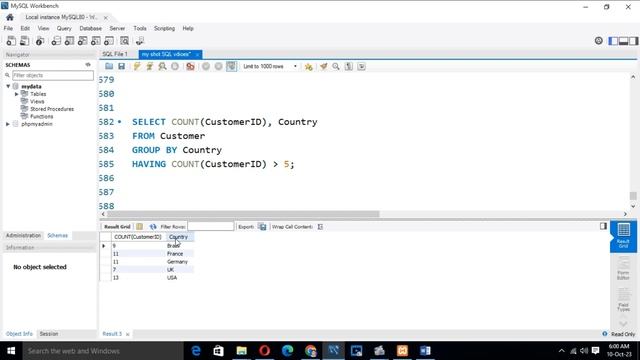Click the Filter objects search field

53,75
